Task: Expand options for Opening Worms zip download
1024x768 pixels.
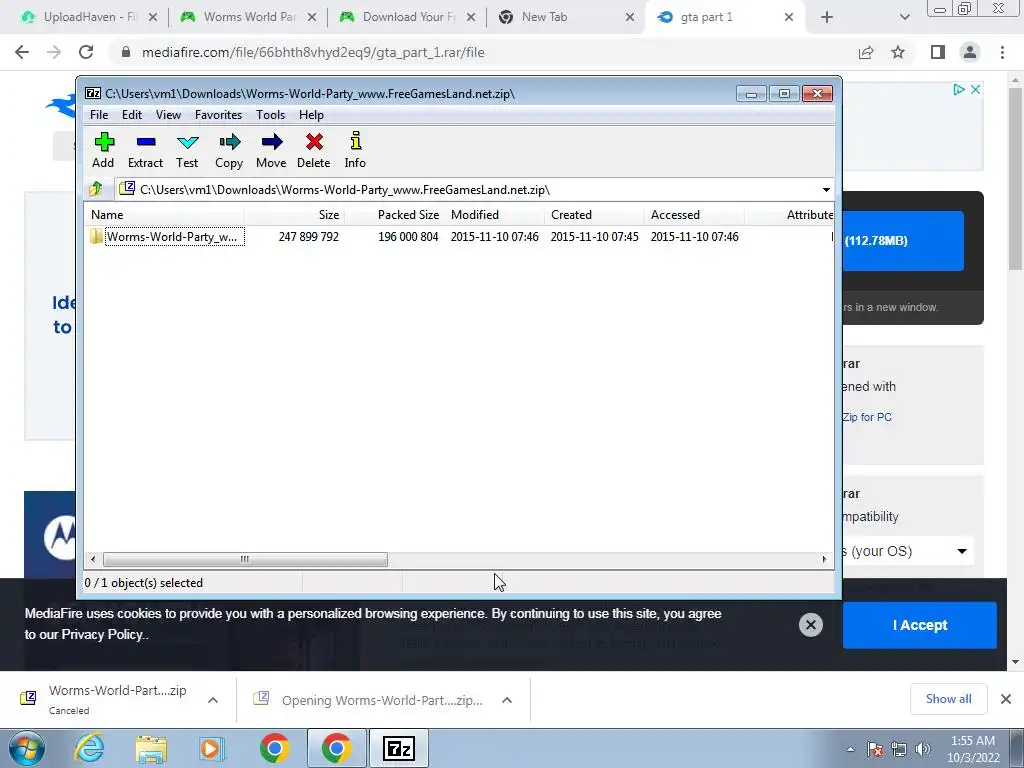Action: pyautogui.click(x=507, y=700)
